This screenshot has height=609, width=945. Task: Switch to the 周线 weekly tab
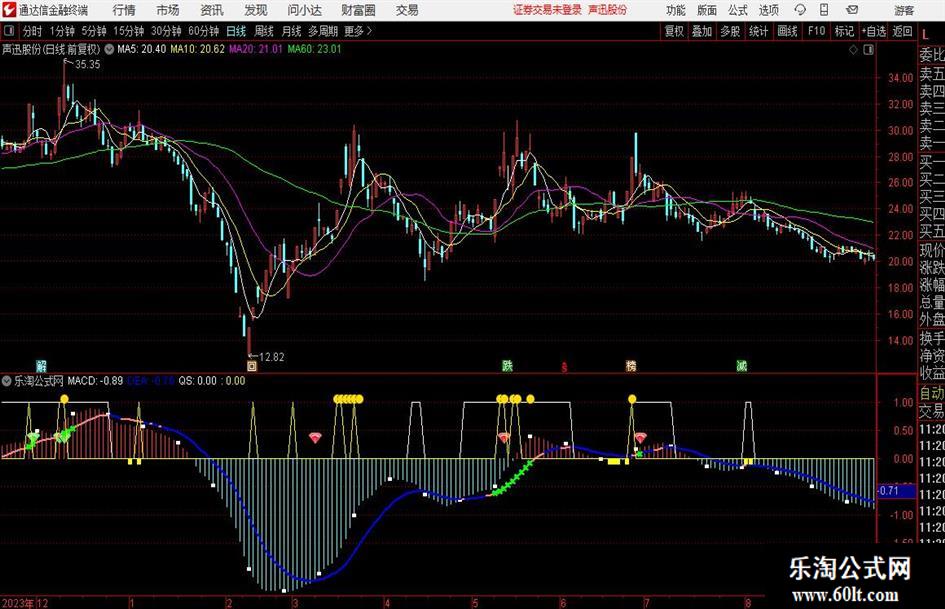tap(264, 31)
